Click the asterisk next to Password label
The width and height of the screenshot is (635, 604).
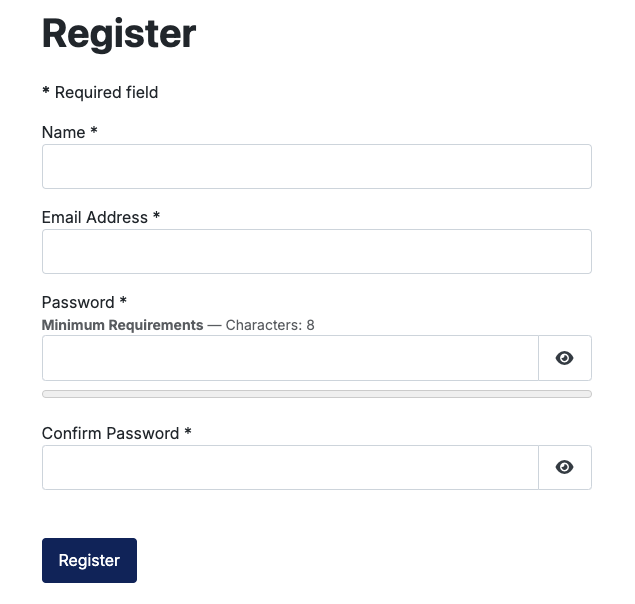[x=123, y=301]
